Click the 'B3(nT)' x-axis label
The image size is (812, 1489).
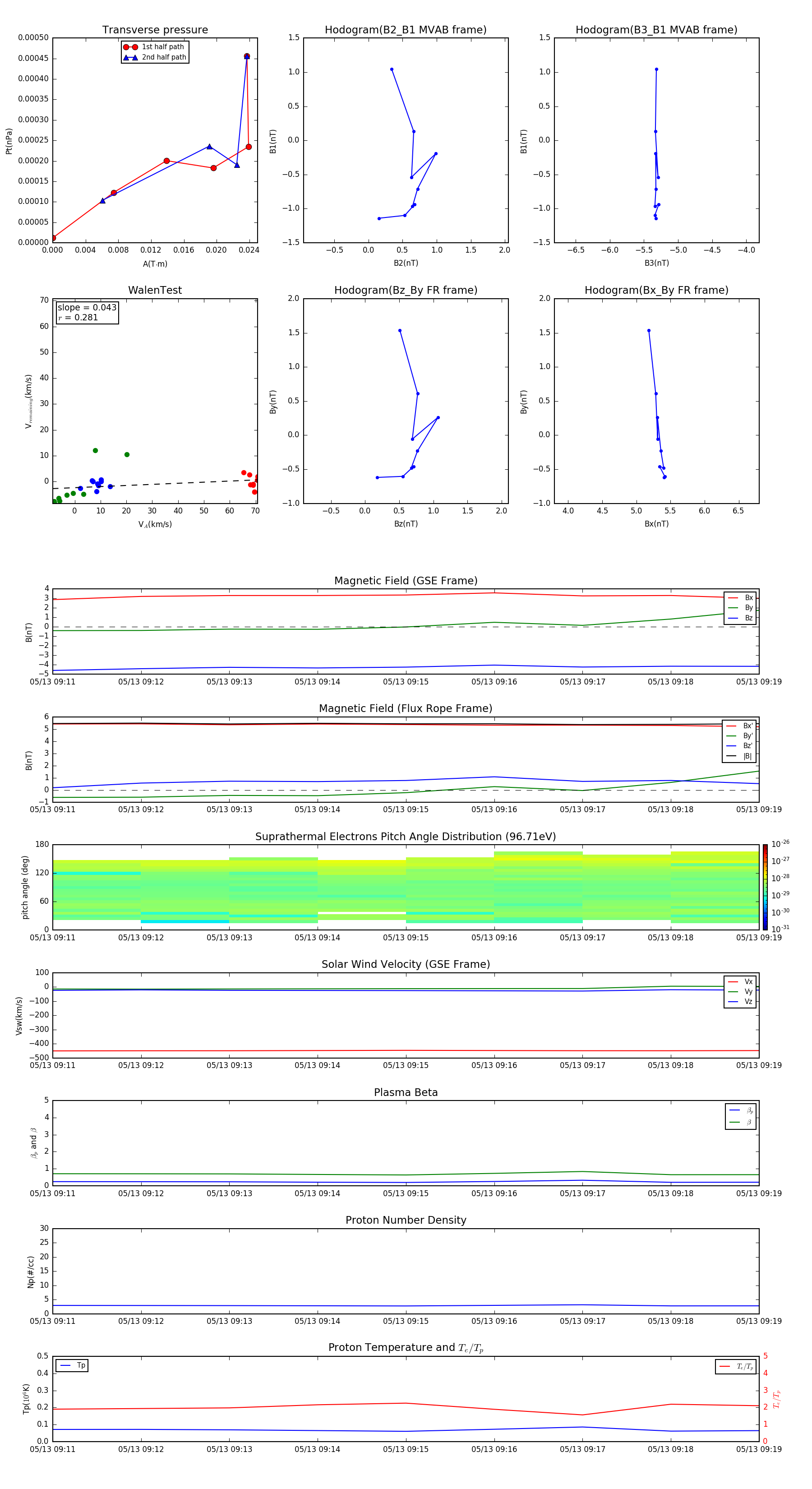(656, 263)
